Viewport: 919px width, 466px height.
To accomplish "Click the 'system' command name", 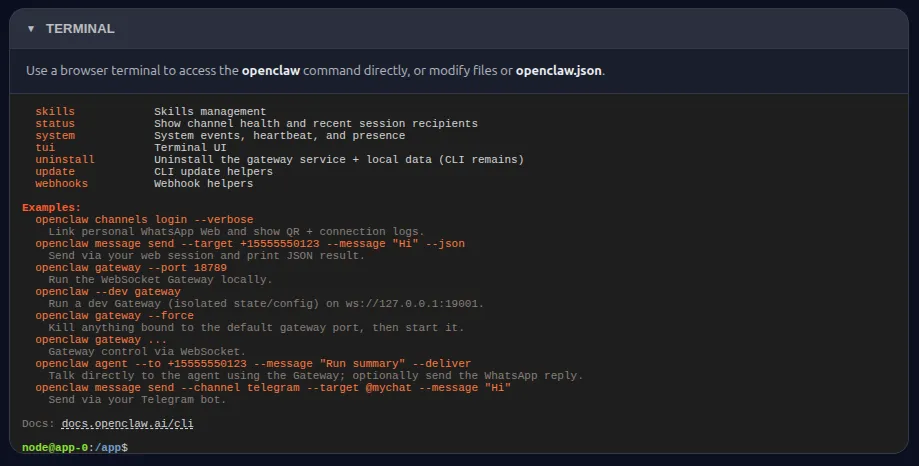I will [55, 135].
